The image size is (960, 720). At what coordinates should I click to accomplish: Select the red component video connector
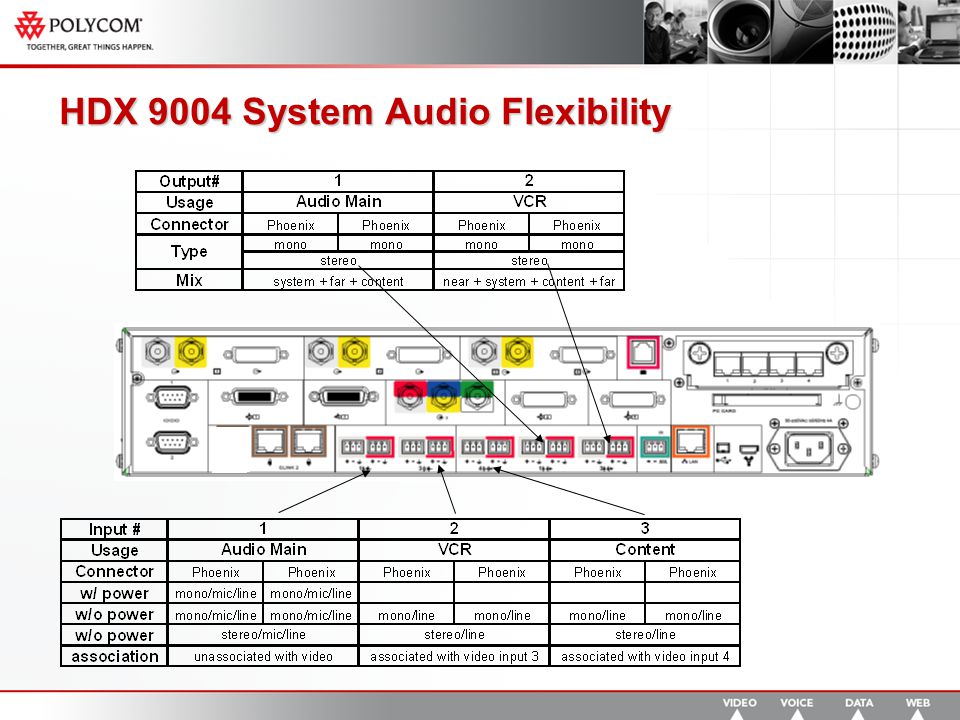409,394
